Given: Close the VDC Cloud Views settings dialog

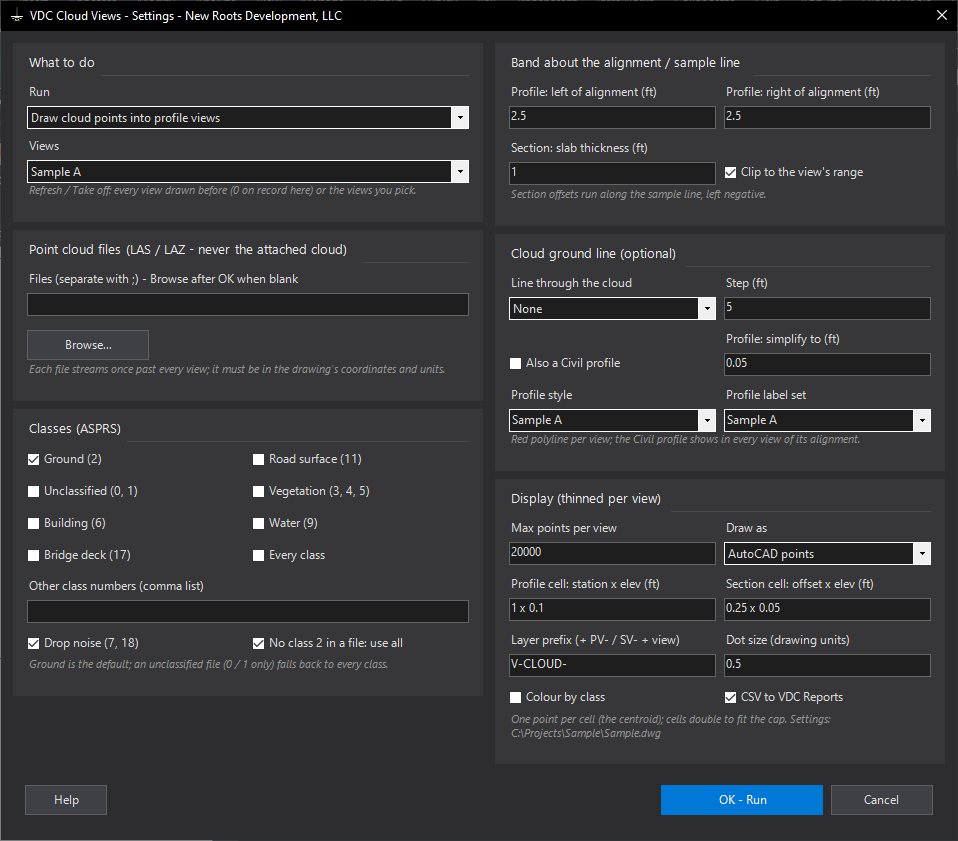Looking at the screenshot, I should (942, 15).
